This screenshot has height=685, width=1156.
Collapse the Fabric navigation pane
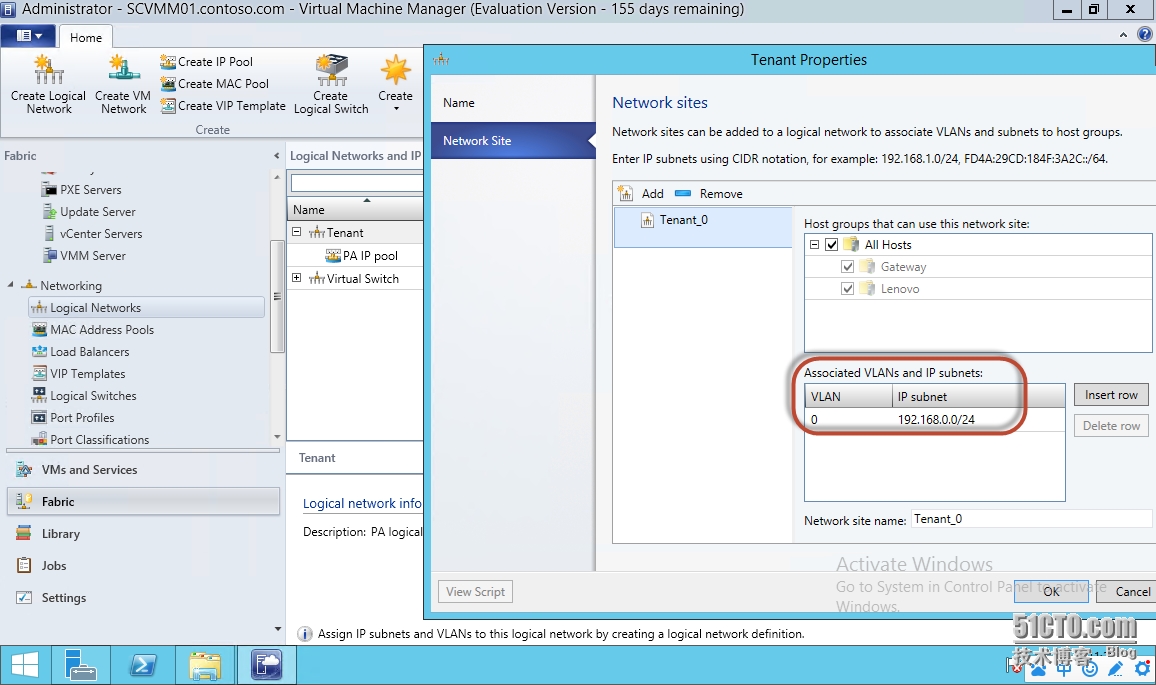pos(276,156)
